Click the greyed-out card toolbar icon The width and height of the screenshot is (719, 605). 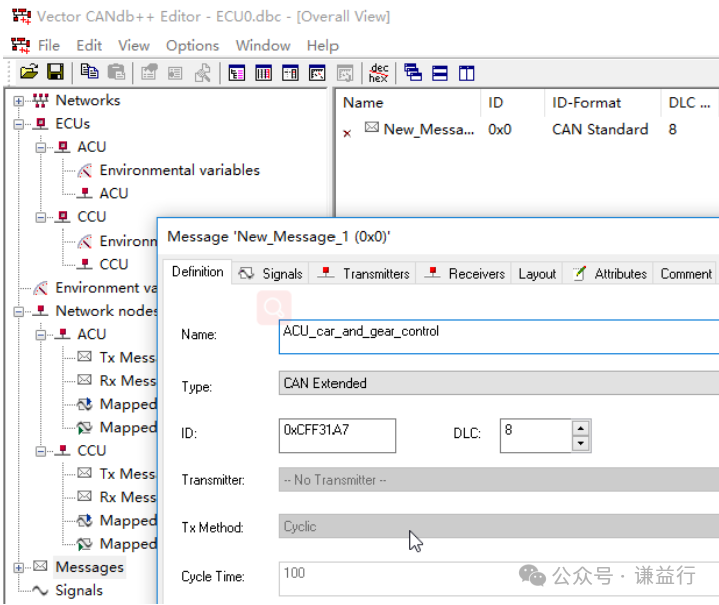[175, 73]
